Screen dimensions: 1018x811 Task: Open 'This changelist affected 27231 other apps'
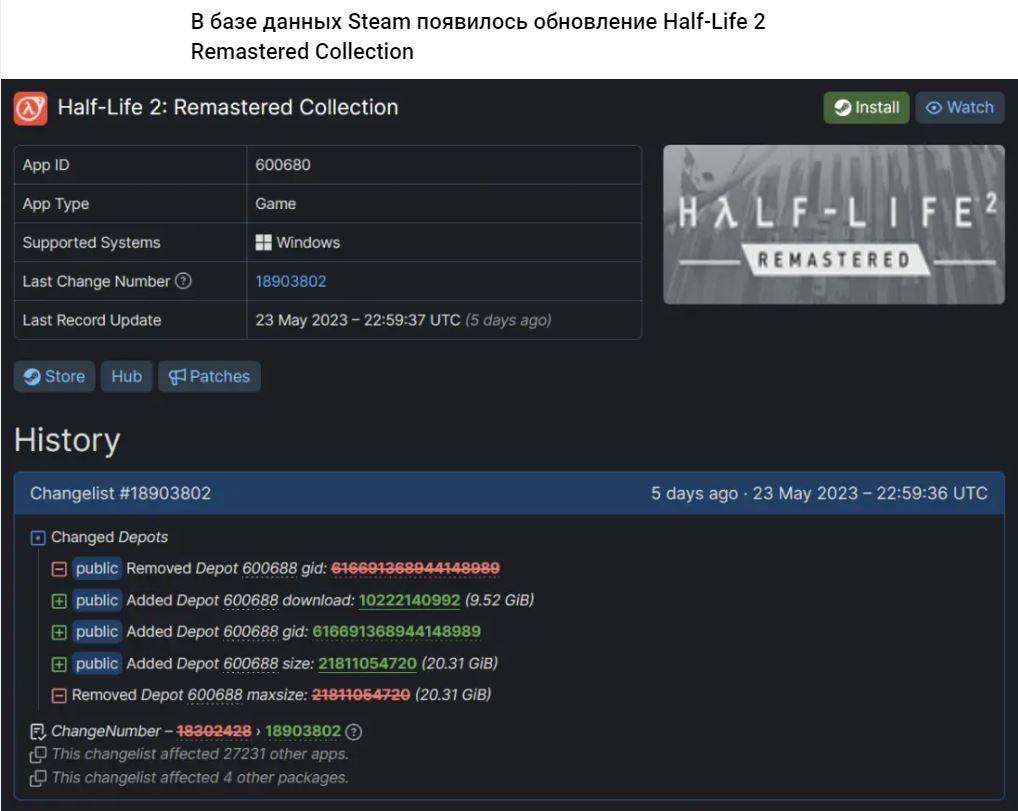tap(200, 755)
